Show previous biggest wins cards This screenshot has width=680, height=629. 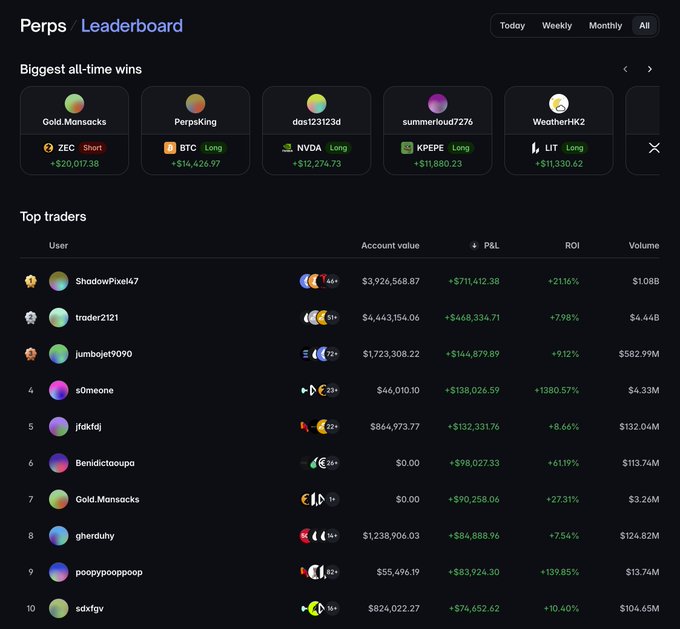pyautogui.click(x=625, y=69)
